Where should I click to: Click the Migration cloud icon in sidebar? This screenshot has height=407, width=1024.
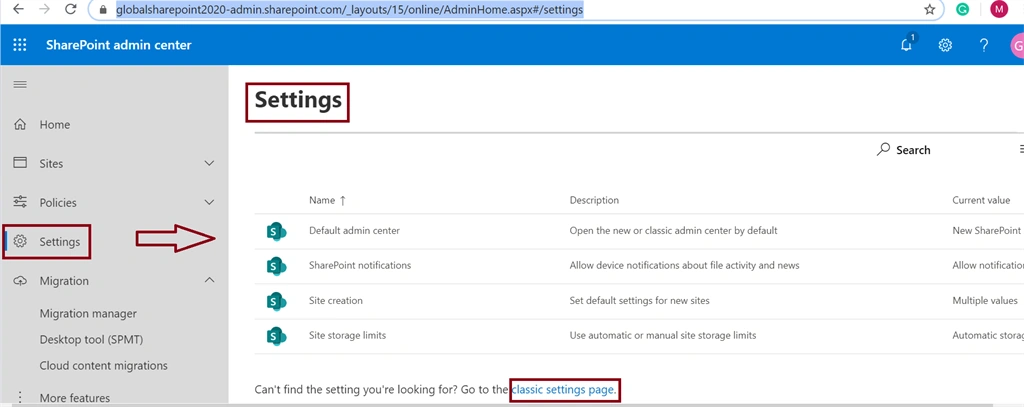click(20, 280)
